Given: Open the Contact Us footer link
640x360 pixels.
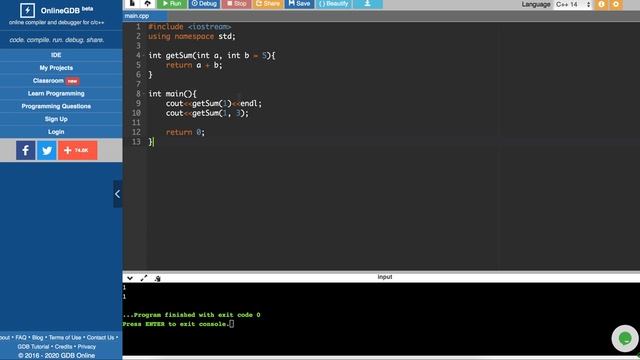Looking at the screenshot, I should click(100, 338).
